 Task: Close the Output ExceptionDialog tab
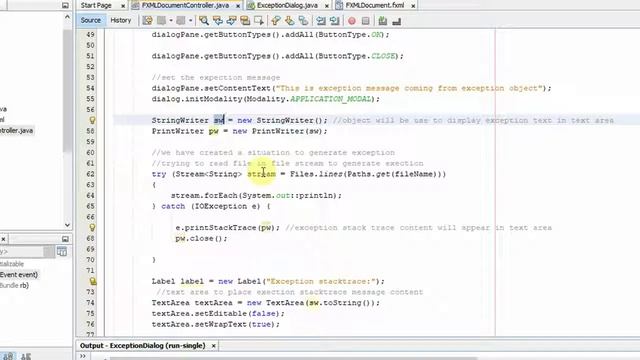tap(213, 346)
